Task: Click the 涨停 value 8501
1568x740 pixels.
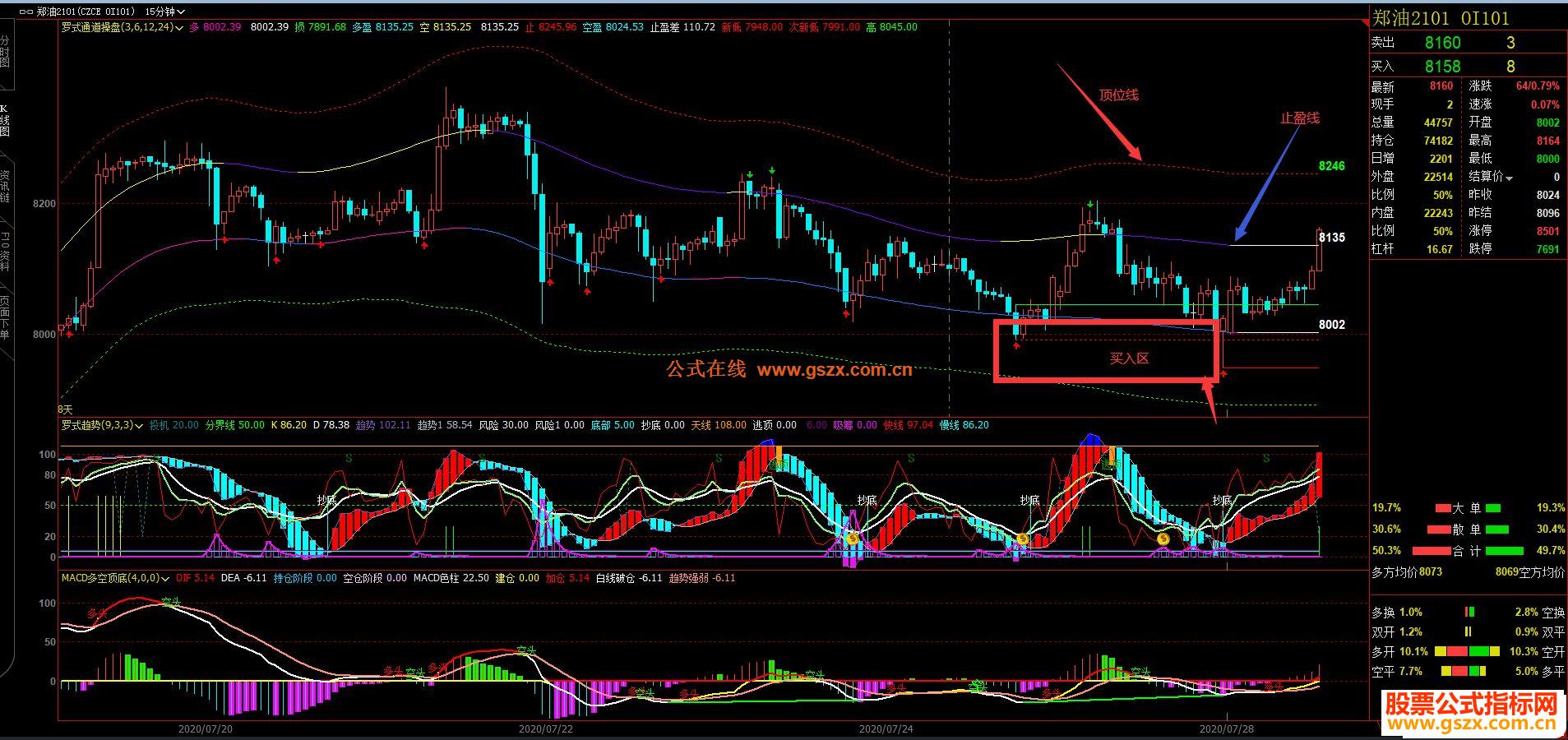Action: click(1547, 231)
